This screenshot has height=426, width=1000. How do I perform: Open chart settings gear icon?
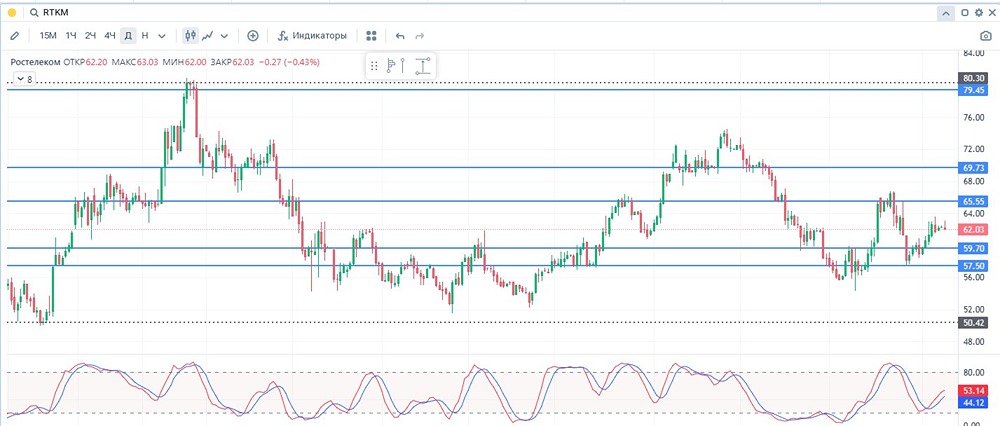[x=978, y=13]
